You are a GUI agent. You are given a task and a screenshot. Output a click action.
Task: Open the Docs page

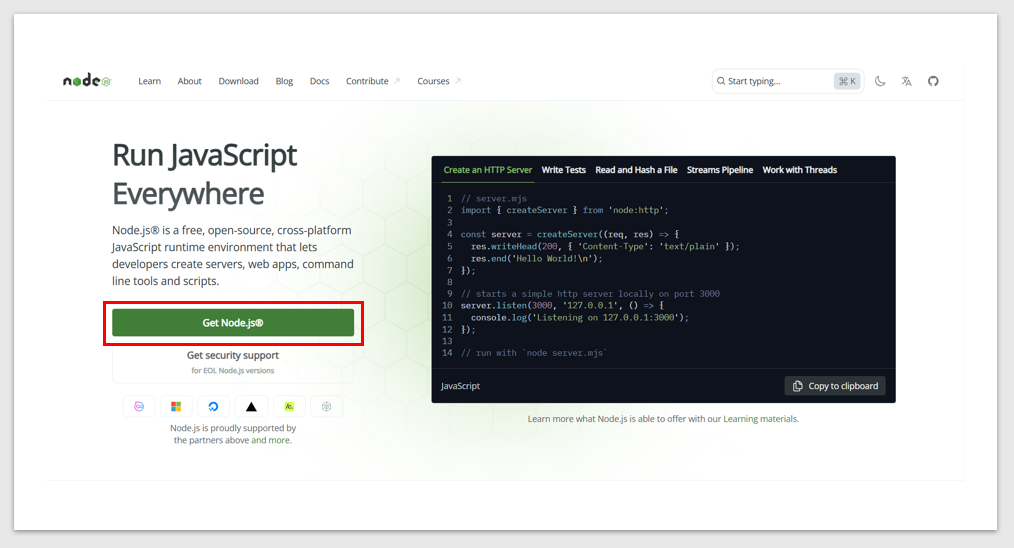coord(319,81)
